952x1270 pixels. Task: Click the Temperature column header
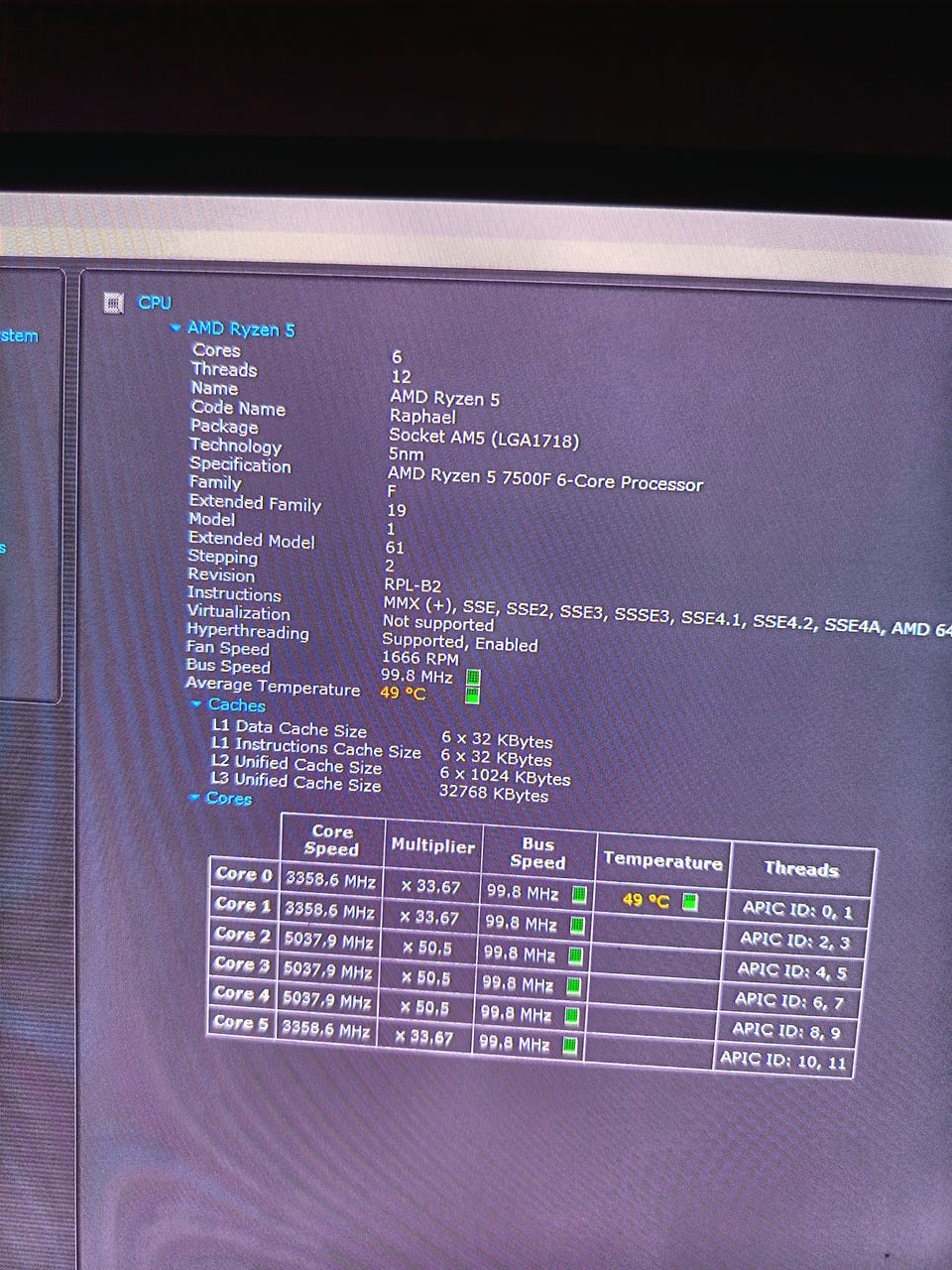662,860
